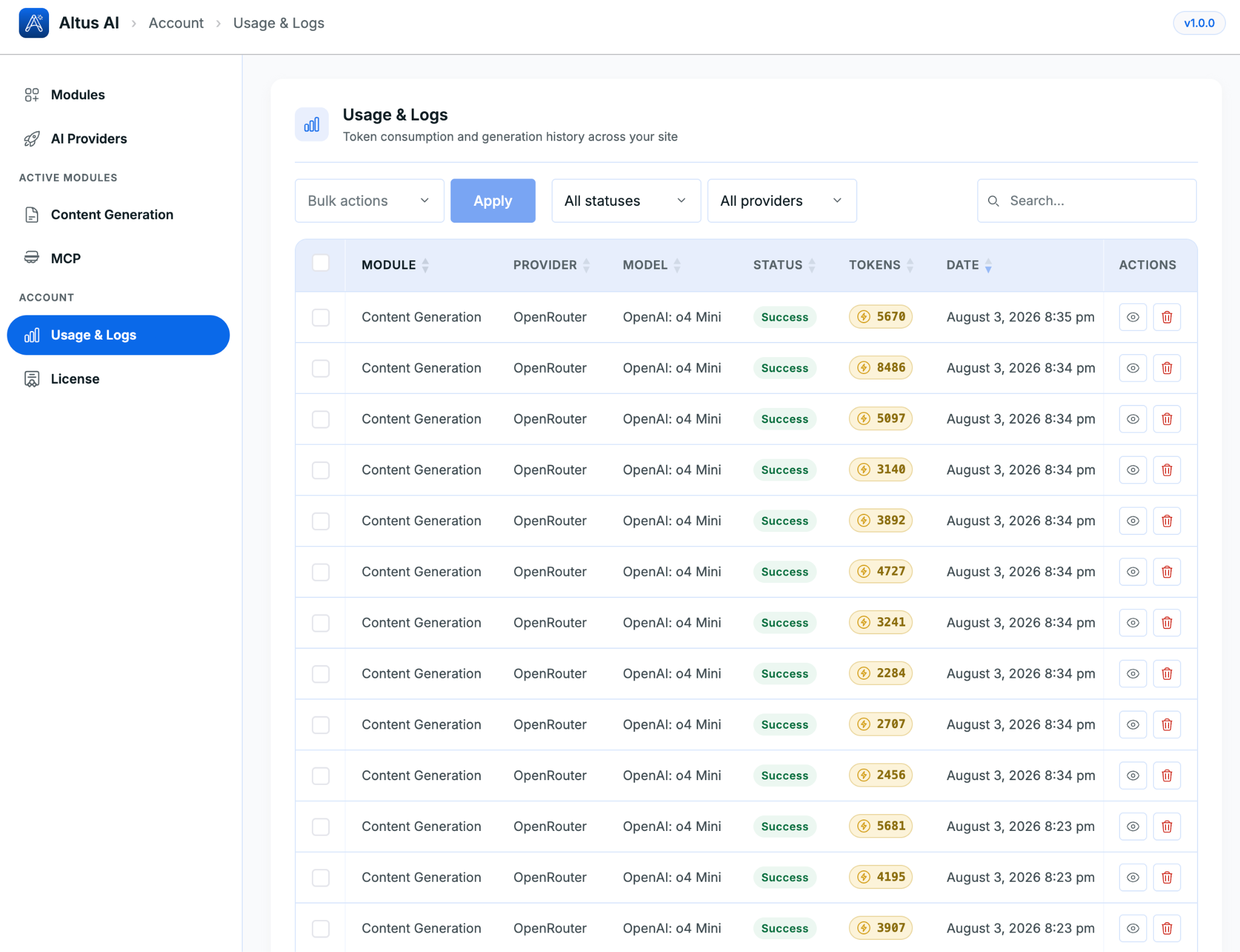The height and width of the screenshot is (952, 1240).
Task: Sort the table by Status column
Action: tap(785, 265)
